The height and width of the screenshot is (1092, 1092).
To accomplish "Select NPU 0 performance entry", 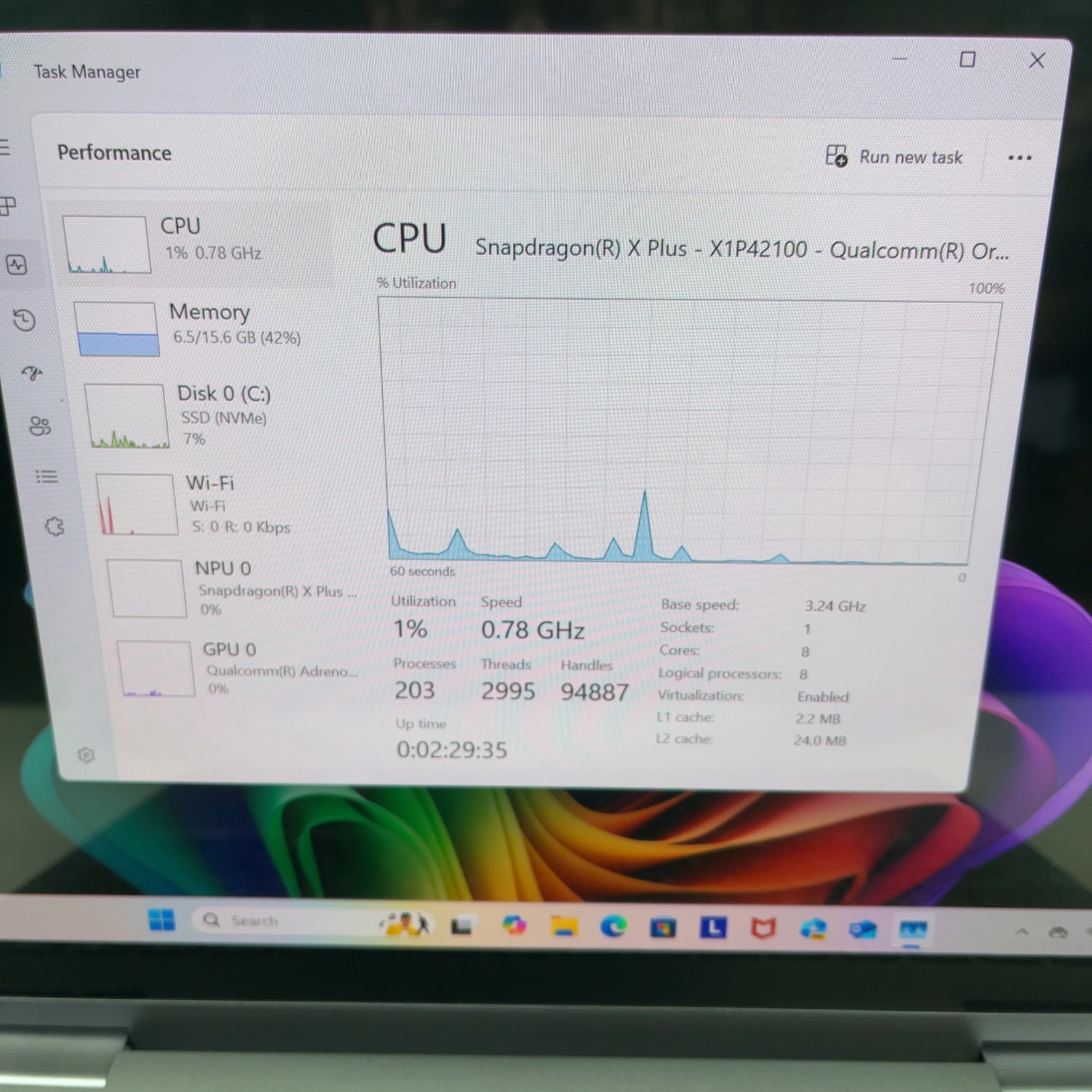I will (233, 587).
